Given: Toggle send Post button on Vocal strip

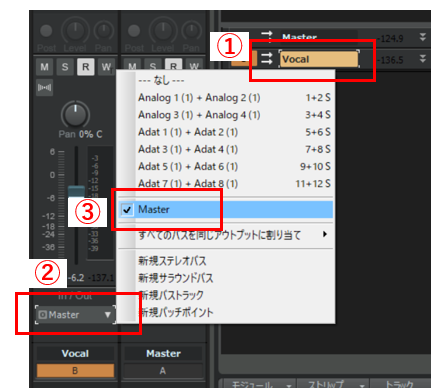Looking at the screenshot, I should pyautogui.click(x=46, y=31).
